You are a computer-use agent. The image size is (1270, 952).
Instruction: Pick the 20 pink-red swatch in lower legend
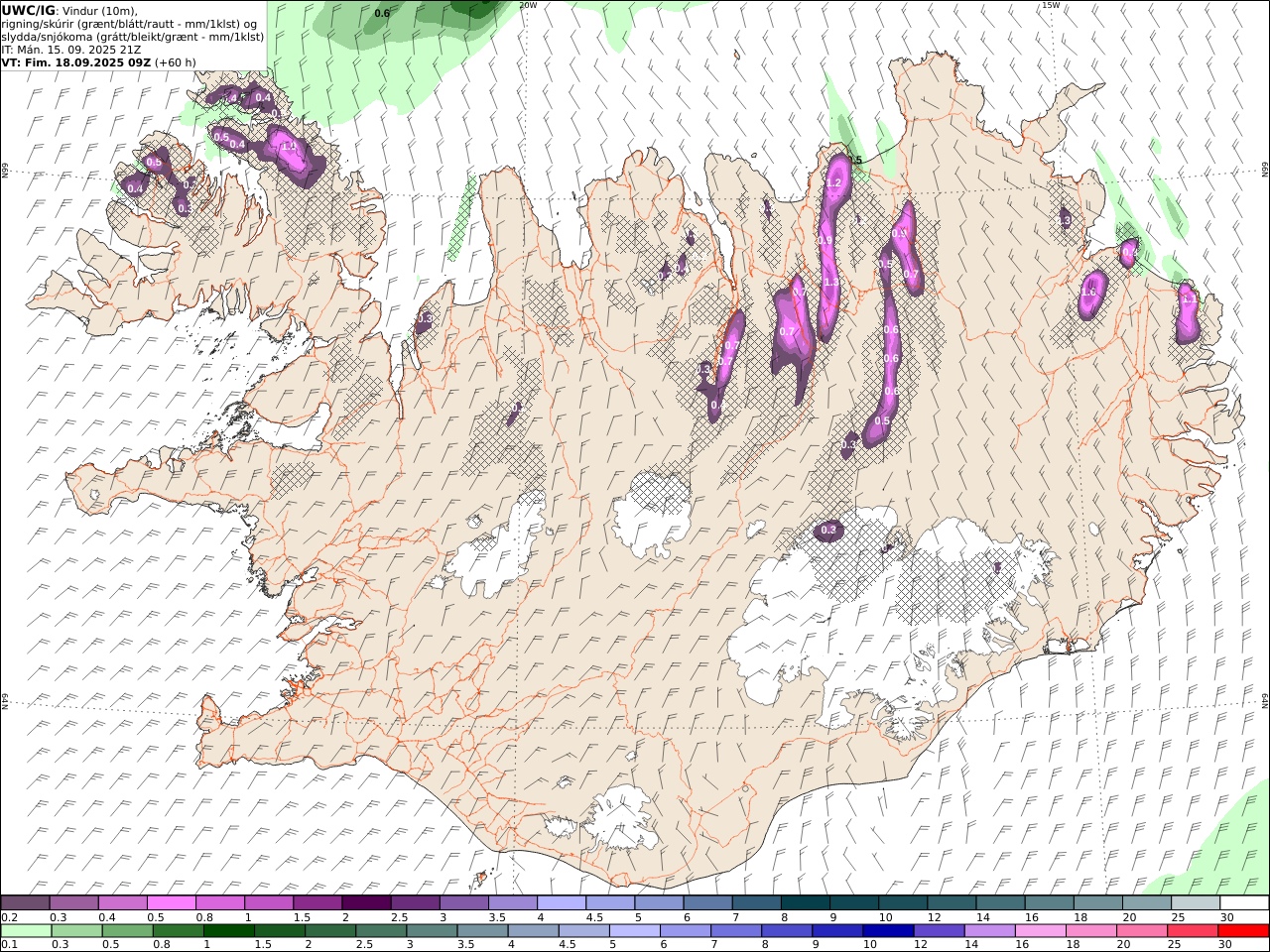tap(1141, 930)
